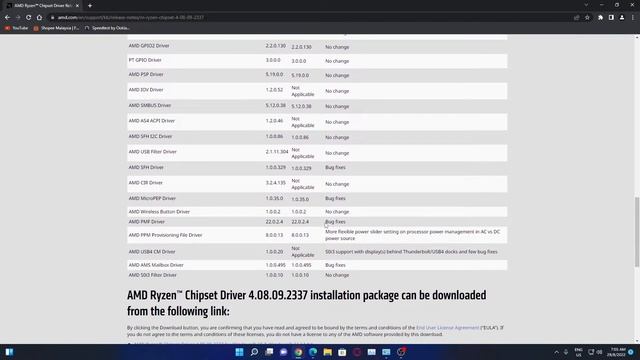Click the microphone tray icon

click(x=566, y=352)
